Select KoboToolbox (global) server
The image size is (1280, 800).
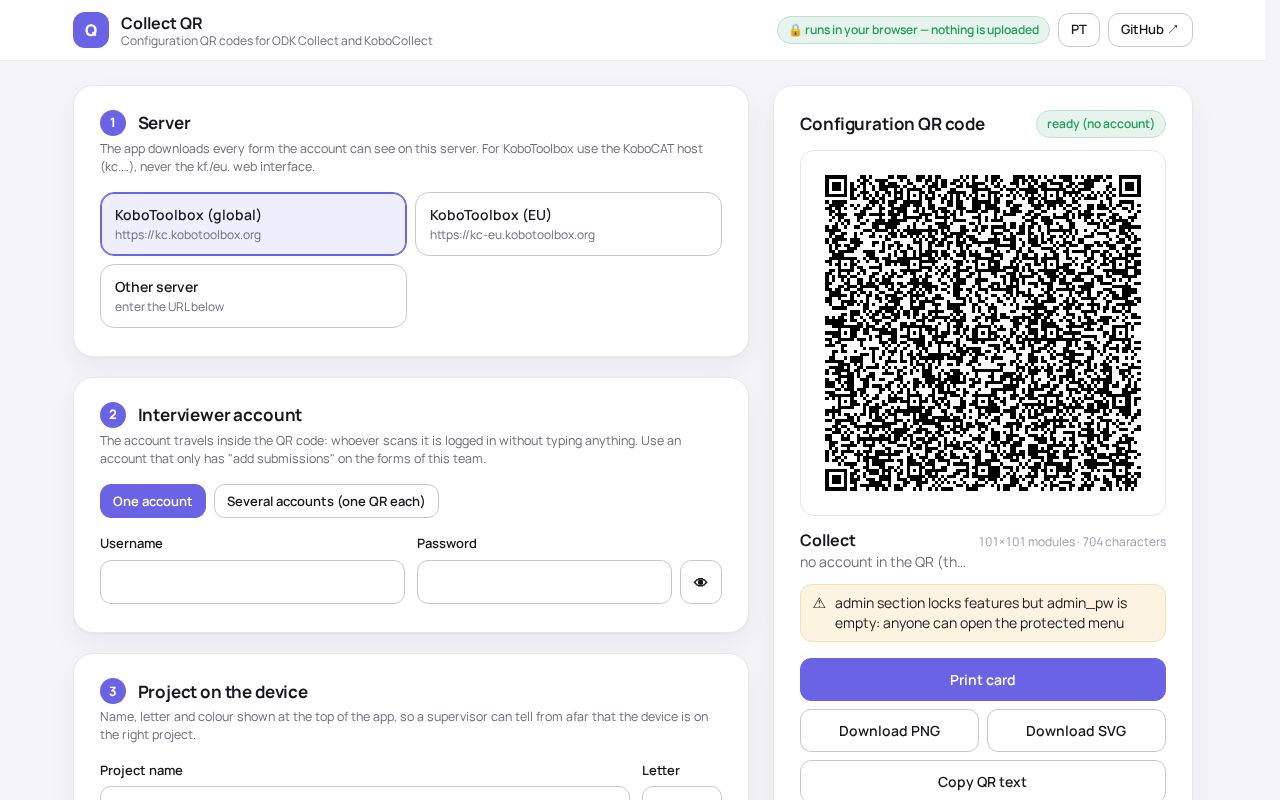pos(253,224)
